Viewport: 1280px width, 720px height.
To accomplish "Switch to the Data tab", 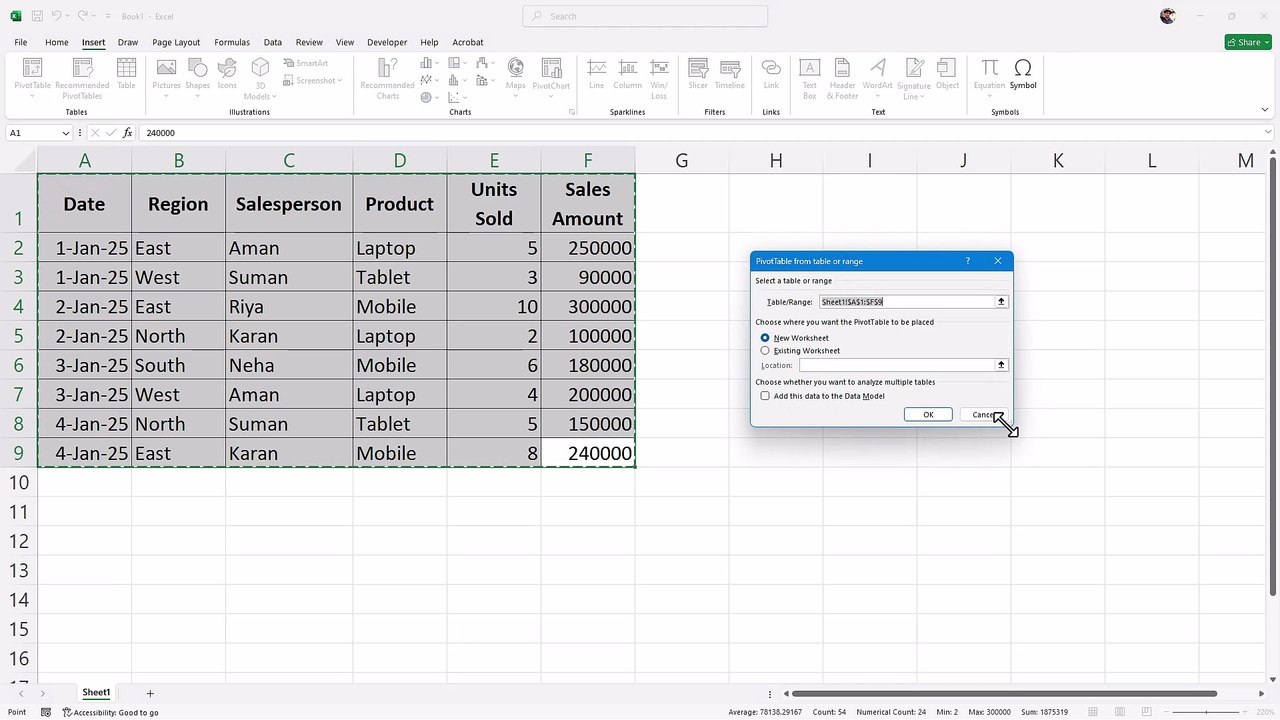I will (x=273, y=42).
